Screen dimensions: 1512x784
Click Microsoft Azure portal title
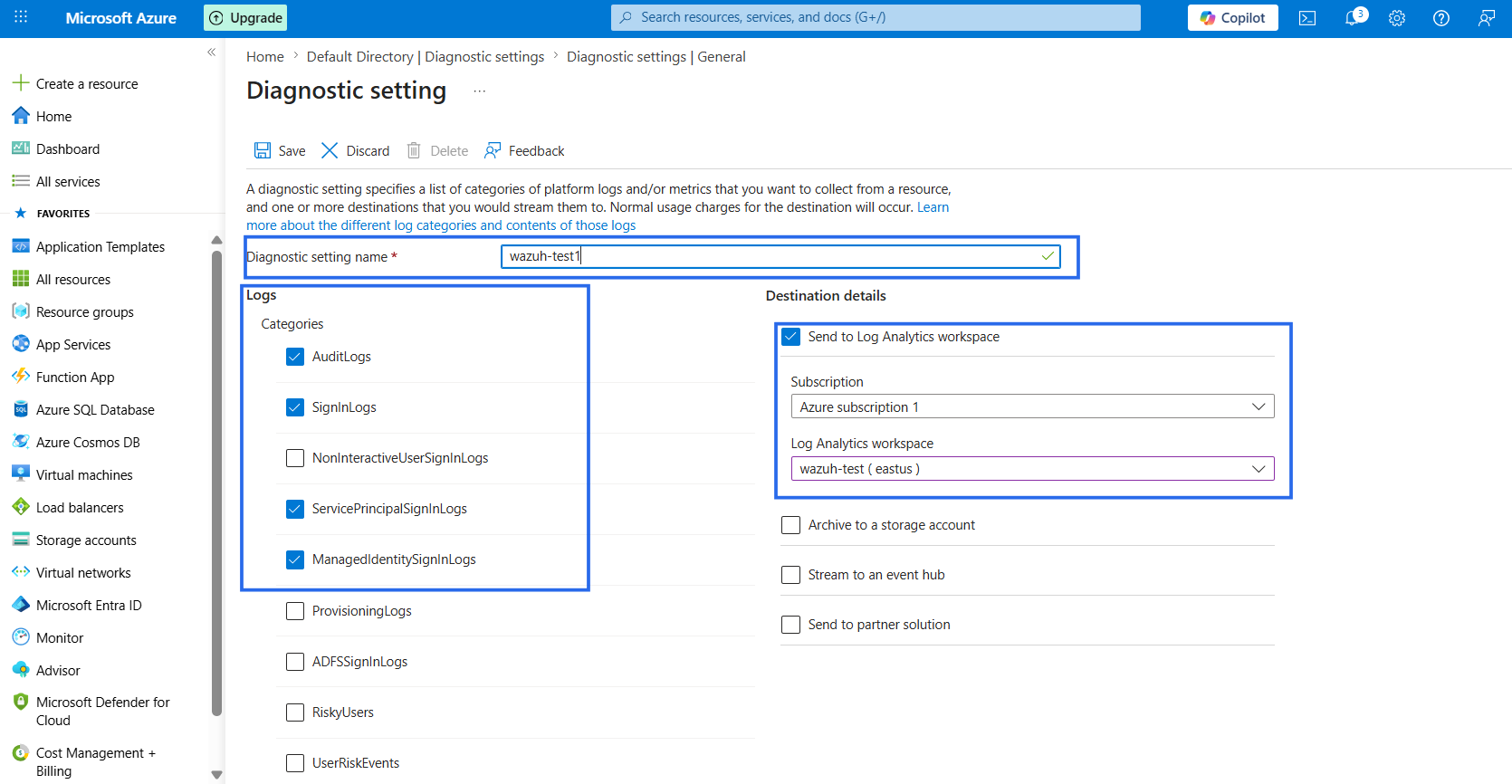pos(121,17)
